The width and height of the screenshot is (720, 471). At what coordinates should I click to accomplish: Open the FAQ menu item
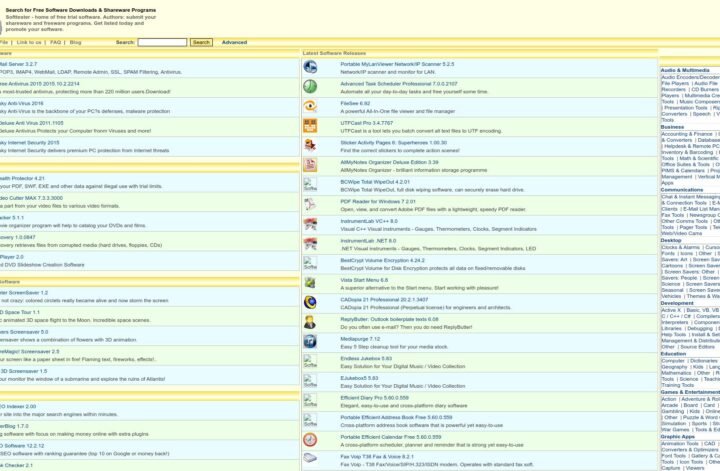click(x=56, y=42)
